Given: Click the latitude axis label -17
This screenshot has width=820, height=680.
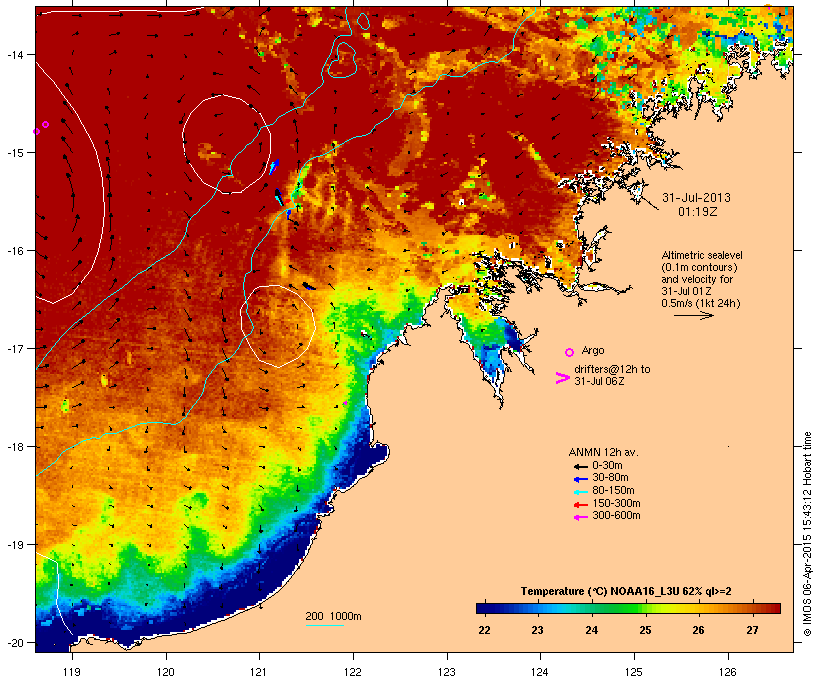Looking at the screenshot, I should click(15, 348).
